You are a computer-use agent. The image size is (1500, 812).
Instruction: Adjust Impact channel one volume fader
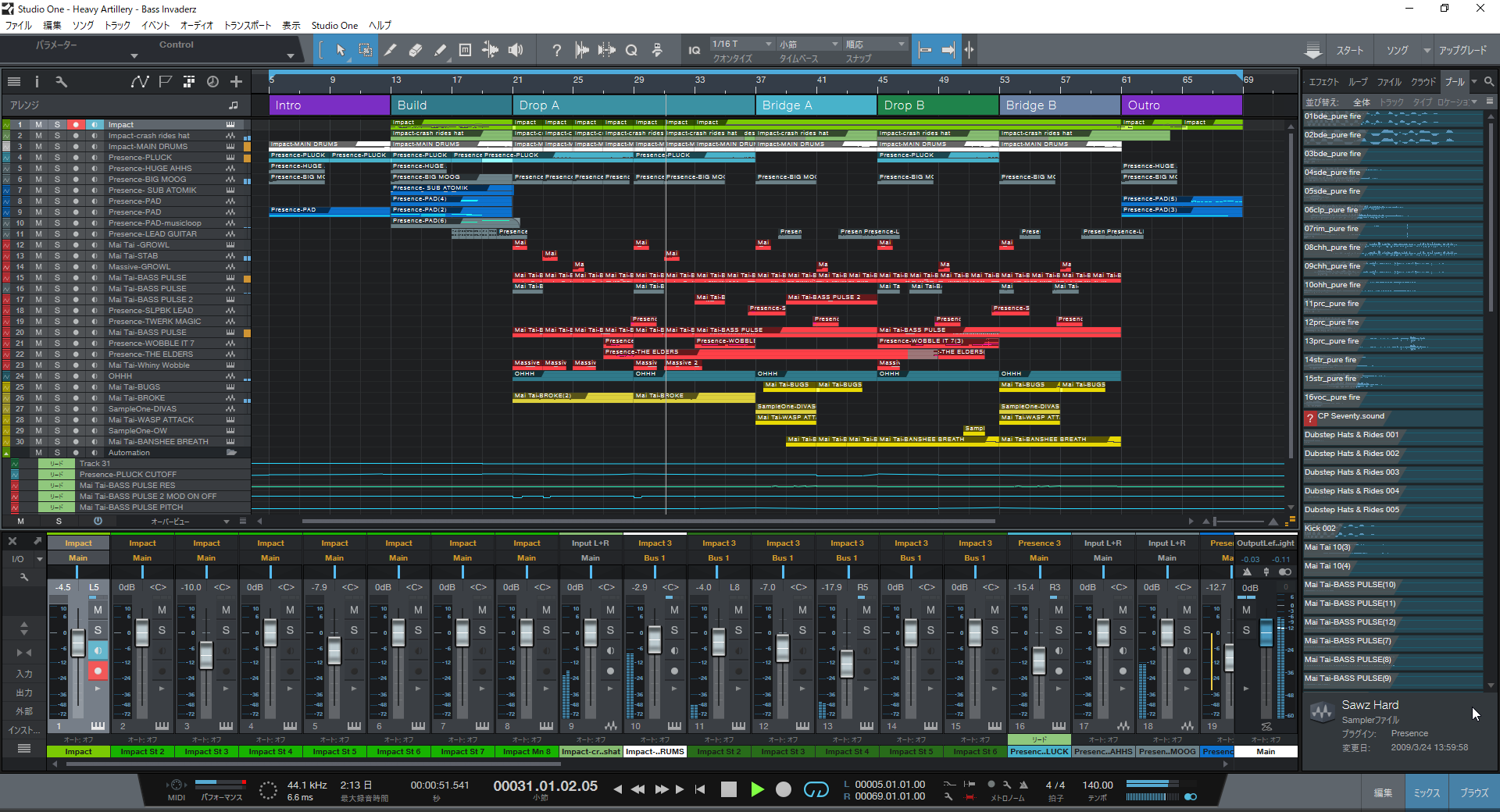(x=78, y=643)
